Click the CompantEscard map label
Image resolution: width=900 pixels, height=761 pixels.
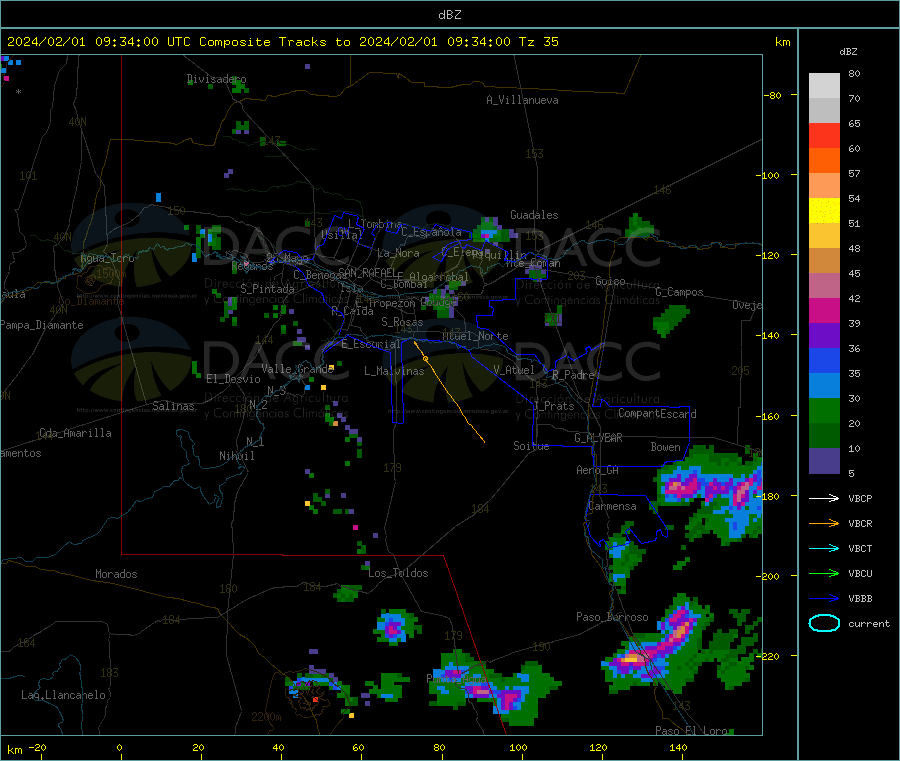(657, 413)
